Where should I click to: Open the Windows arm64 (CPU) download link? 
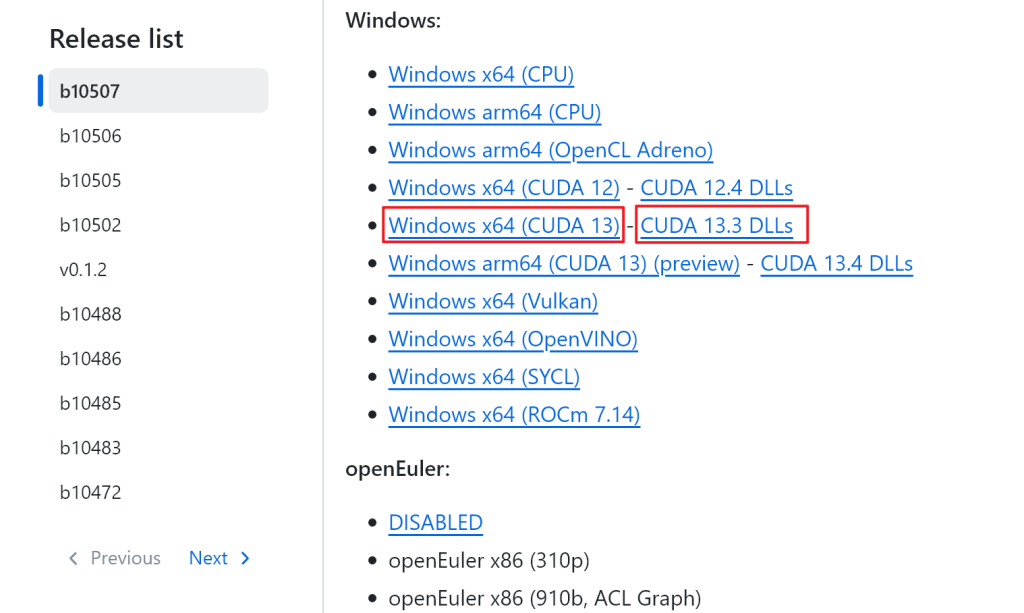(x=494, y=112)
